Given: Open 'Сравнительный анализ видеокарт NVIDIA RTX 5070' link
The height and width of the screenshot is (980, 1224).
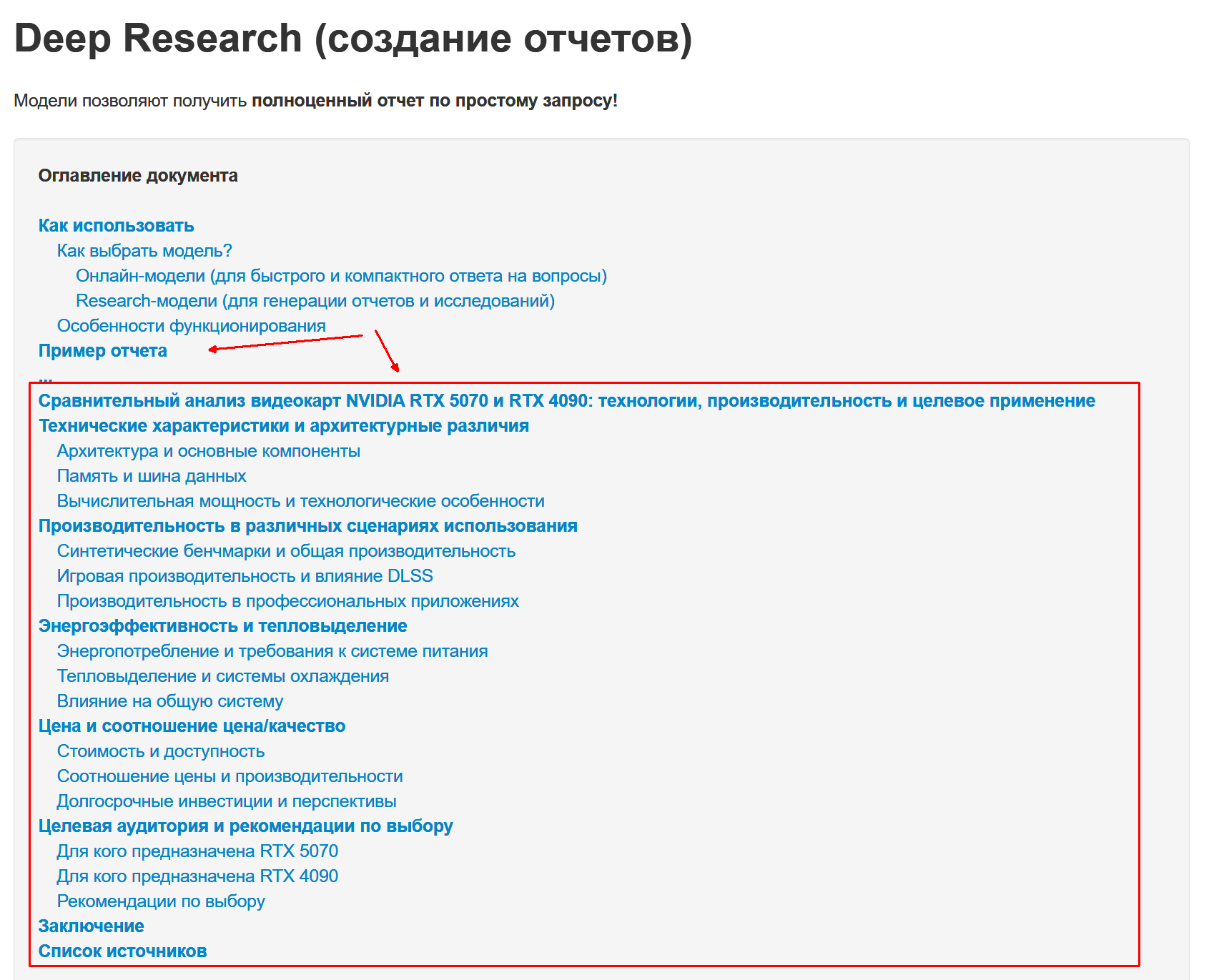Looking at the screenshot, I should click(x=567, y=401).
